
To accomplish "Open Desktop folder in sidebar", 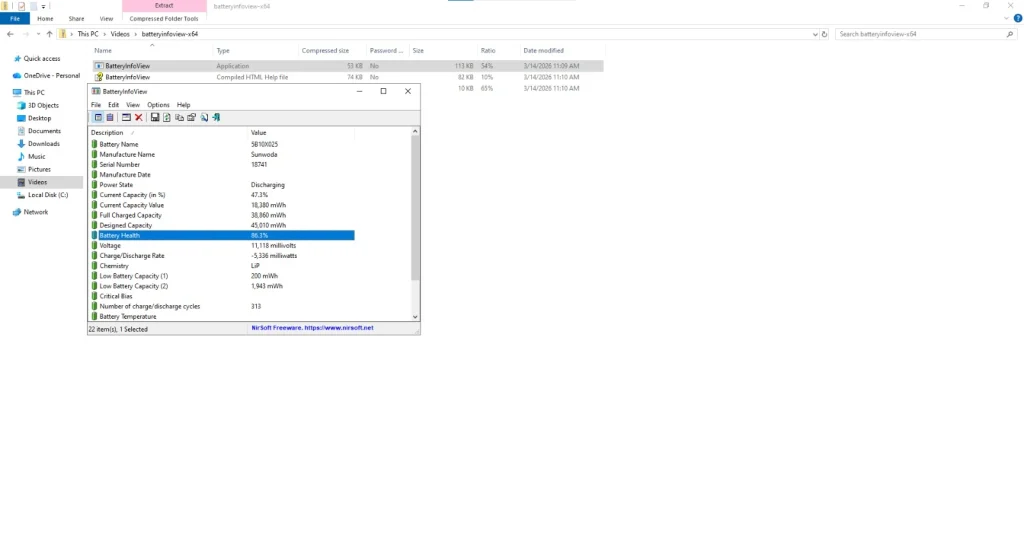I will point(39,118).
